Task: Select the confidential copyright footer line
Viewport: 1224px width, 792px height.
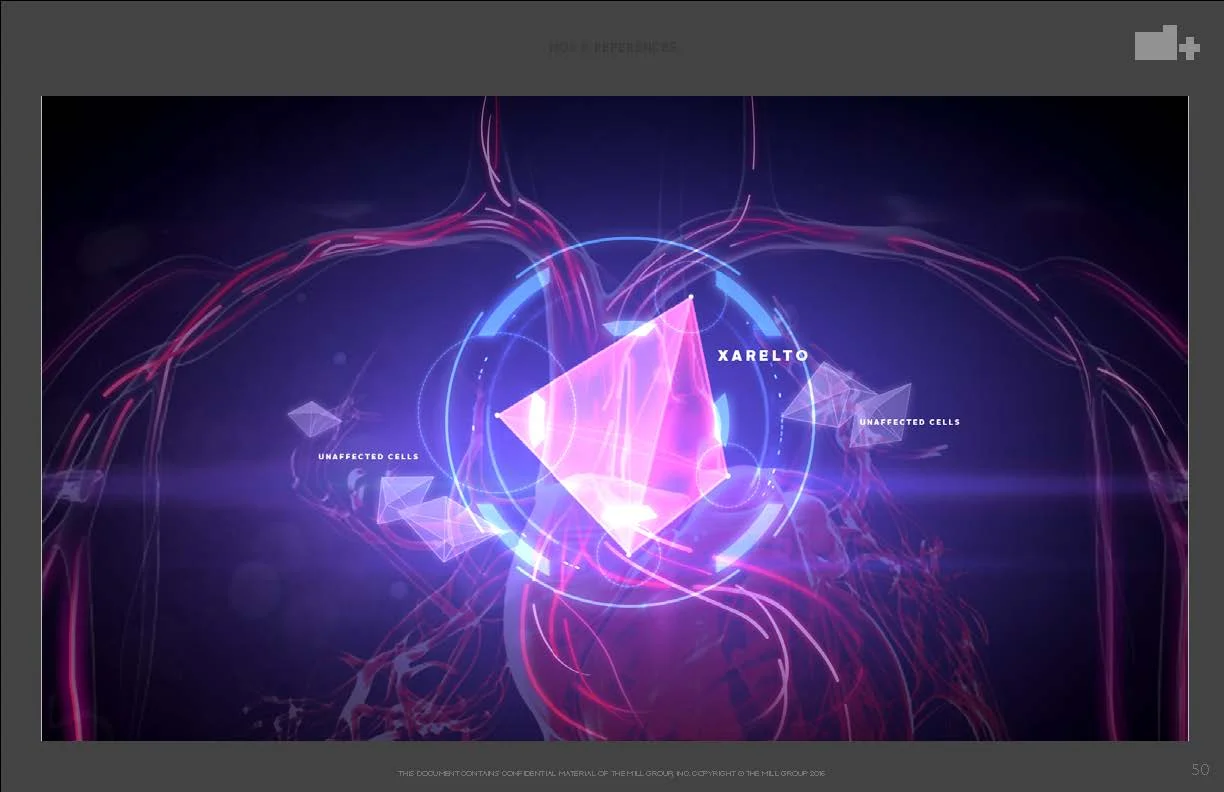Action: 611,774
